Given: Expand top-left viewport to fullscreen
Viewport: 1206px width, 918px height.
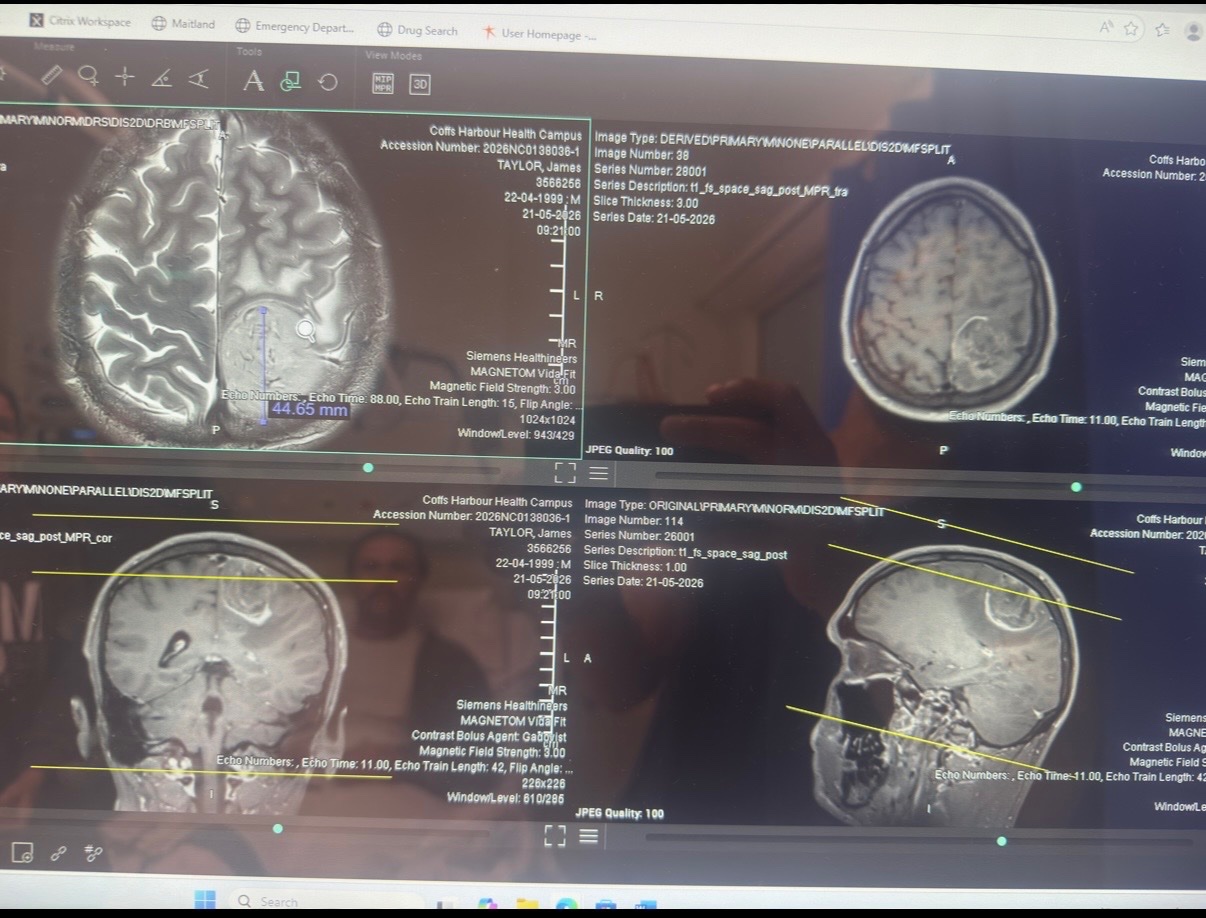Looking at the screenshot, I should [565, 472].
